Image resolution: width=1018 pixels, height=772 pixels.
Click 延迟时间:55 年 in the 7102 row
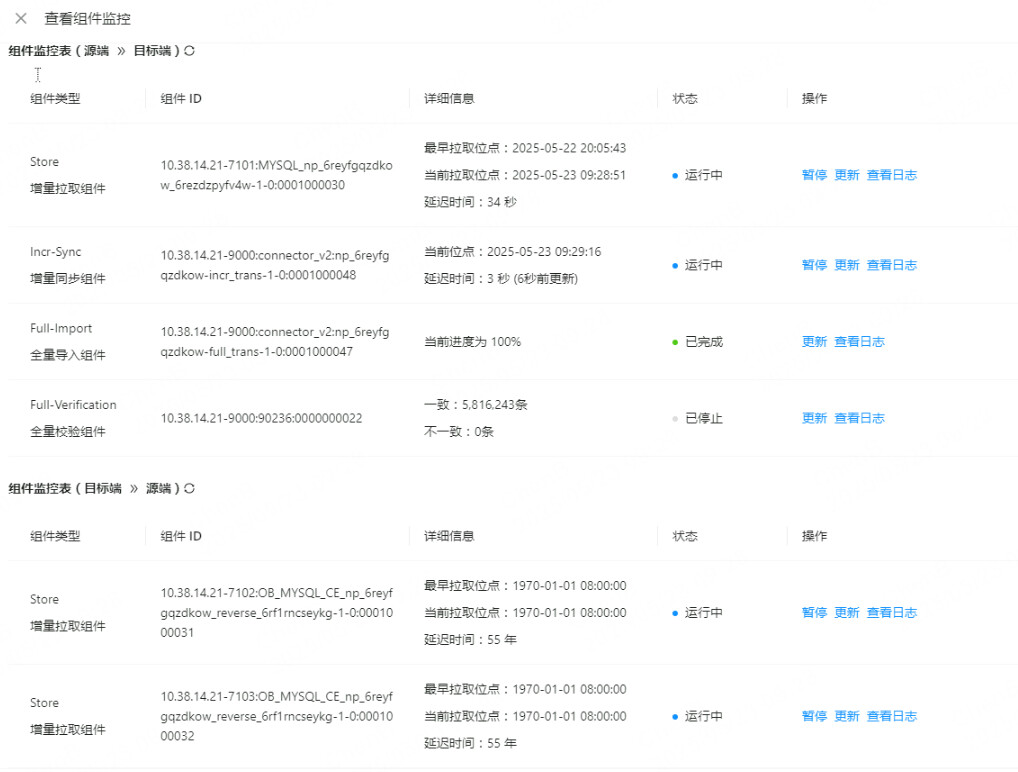(470, 640)
